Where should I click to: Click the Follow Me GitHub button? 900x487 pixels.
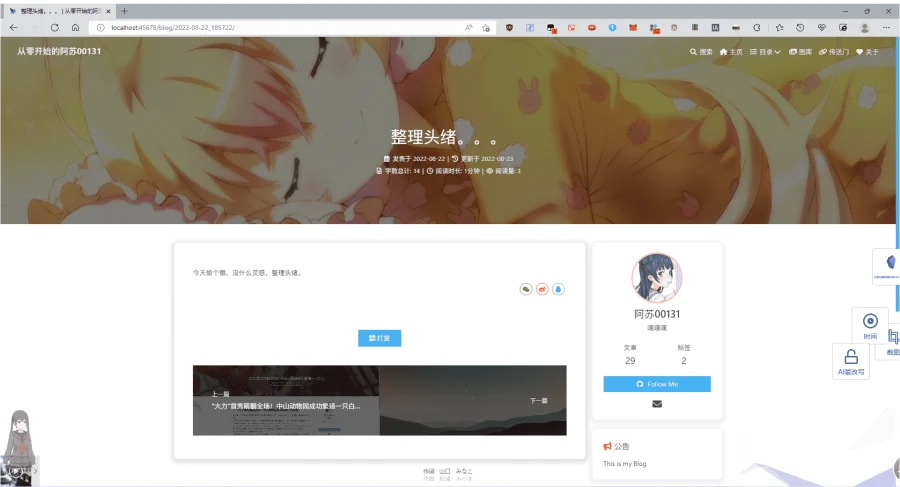(x=657, y=384)
